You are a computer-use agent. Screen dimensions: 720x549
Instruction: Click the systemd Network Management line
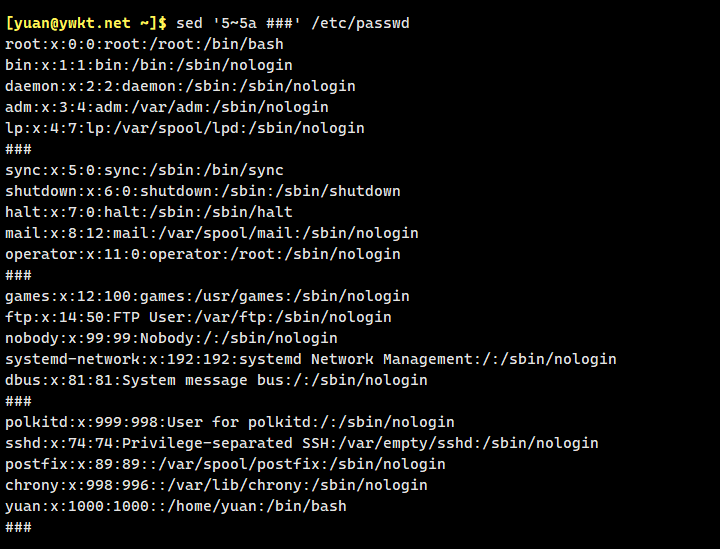click(311, 359)
